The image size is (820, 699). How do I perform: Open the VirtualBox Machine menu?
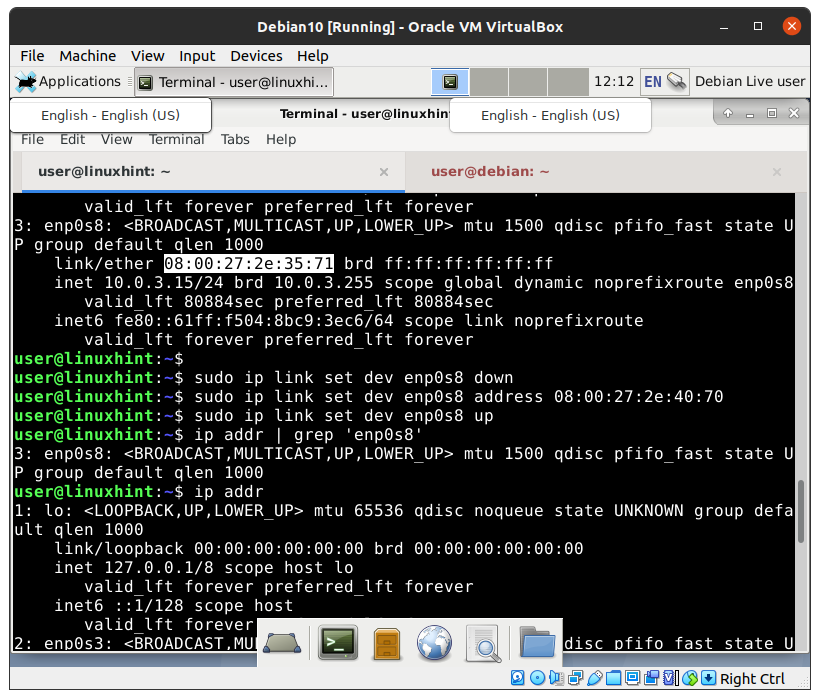[x=87, y=56]
